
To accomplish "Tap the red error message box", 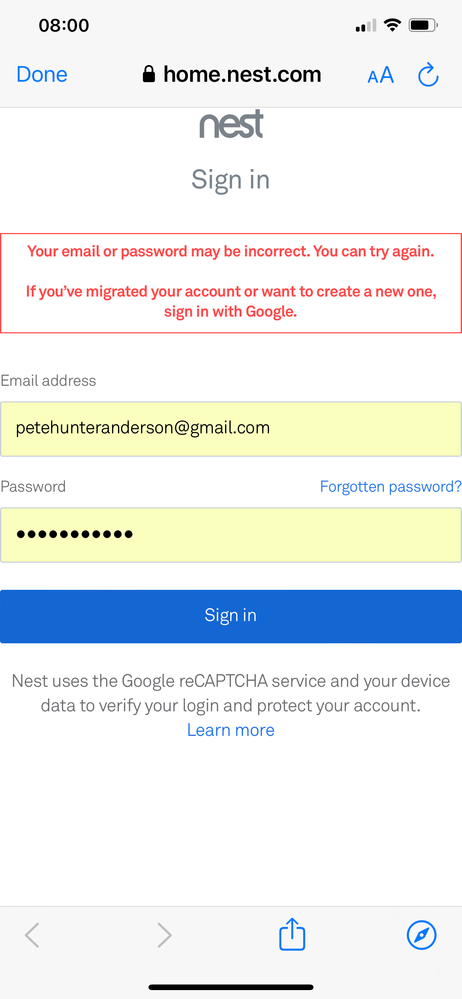I will [x=231, y=283].
